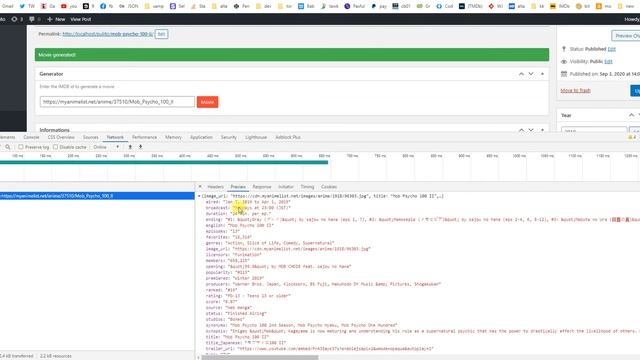Image resolution: width=640 pixels, height=360 pixels.
Task: Click the import HAR upload arrow icon
Action: point(130,147)
